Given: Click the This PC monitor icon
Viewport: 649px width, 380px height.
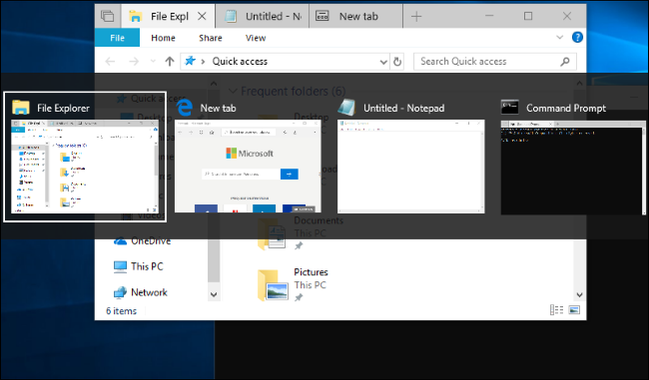Looking at the screenshot, I should pos(120,267).
